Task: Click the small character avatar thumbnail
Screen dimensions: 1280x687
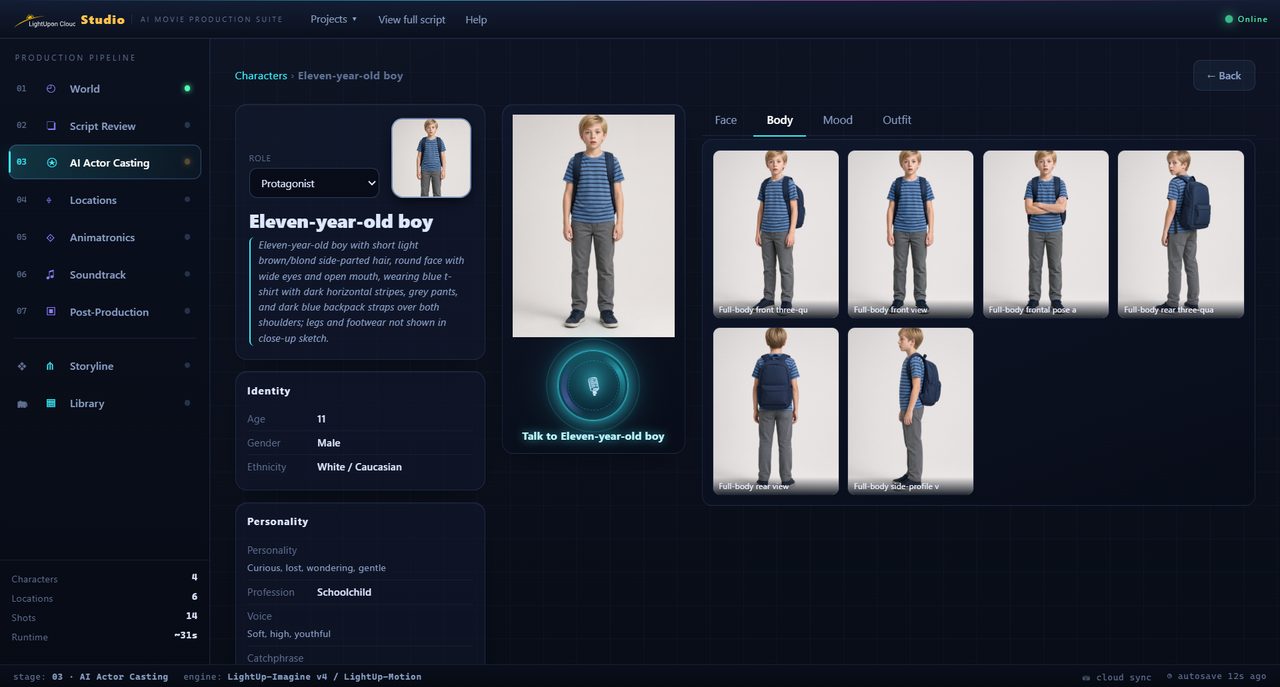Action: [x=431, y=158]
